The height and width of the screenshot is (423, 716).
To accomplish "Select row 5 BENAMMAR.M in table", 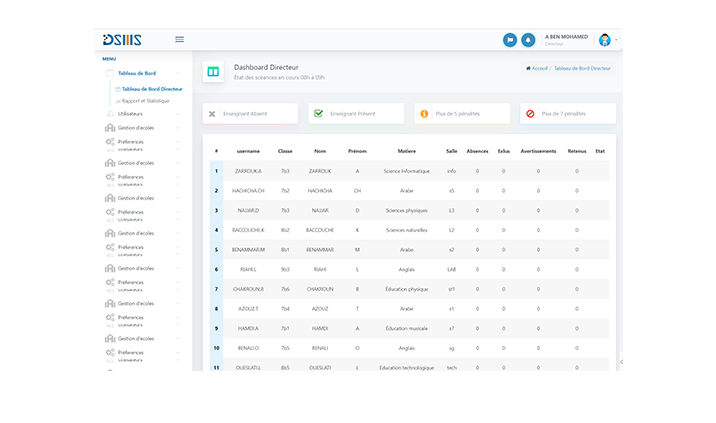I will 248,249.
